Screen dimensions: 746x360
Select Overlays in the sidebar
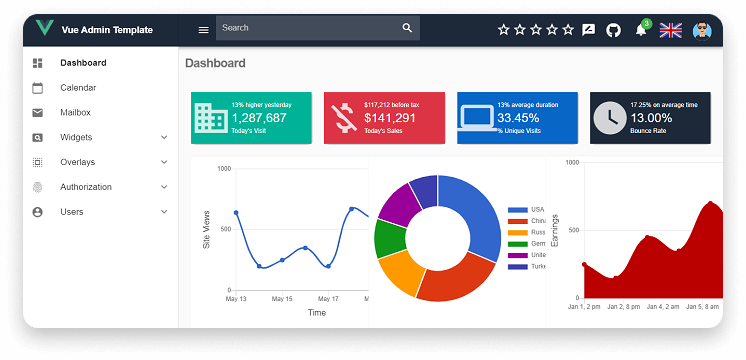pyautogui.click(x=78, y=162)
